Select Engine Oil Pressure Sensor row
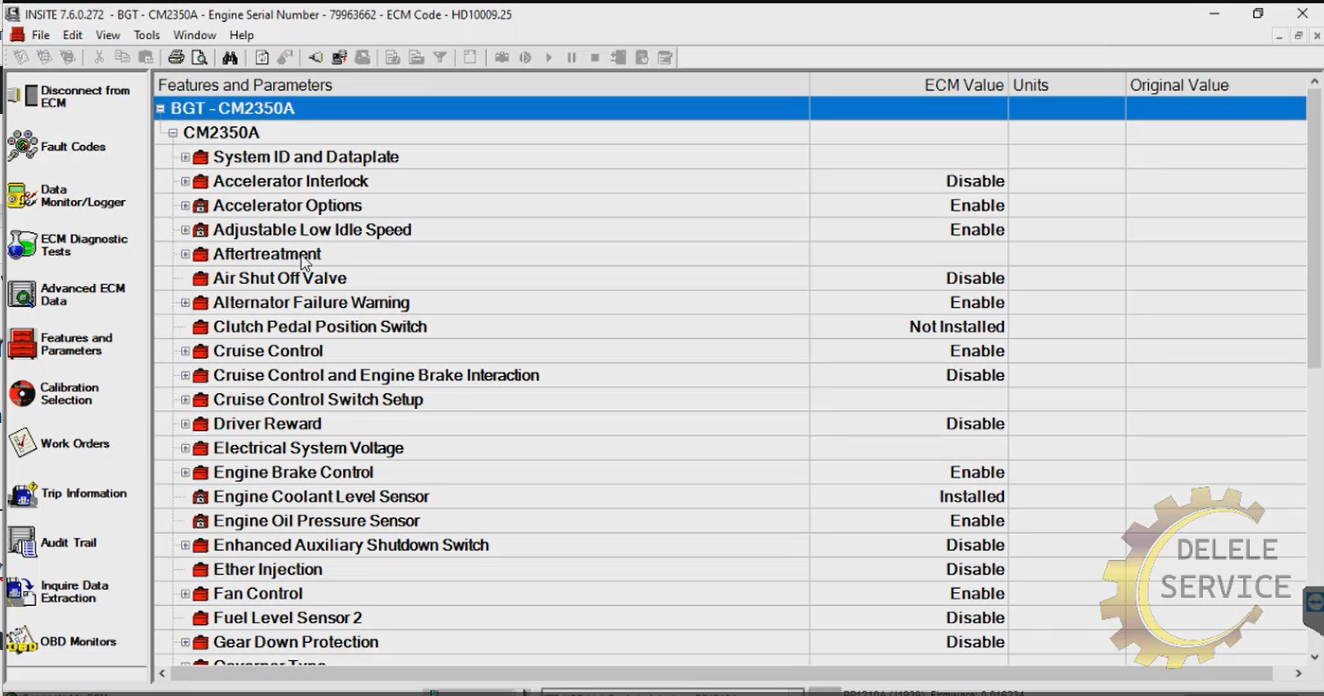This screenshot has width=1324, height=696. pos(730,521)
